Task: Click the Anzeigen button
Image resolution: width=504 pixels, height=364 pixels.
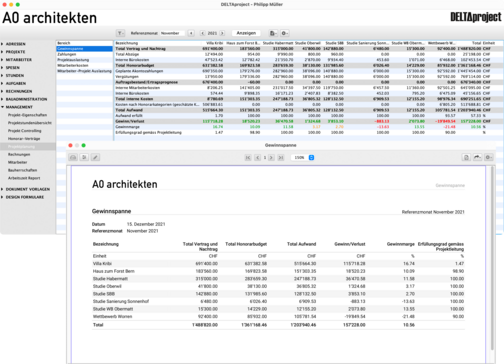Action: pyautogui.click(x=246, y=33)
